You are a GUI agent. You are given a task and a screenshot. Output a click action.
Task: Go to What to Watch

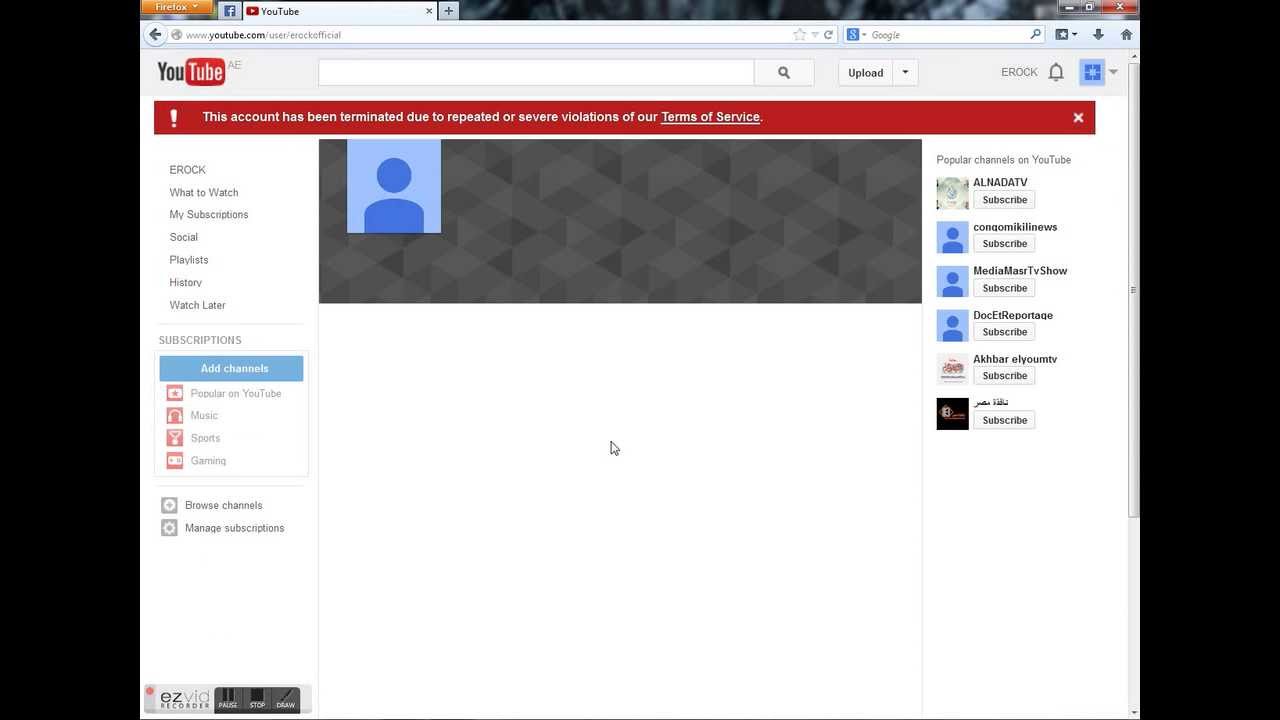(204, 192)
